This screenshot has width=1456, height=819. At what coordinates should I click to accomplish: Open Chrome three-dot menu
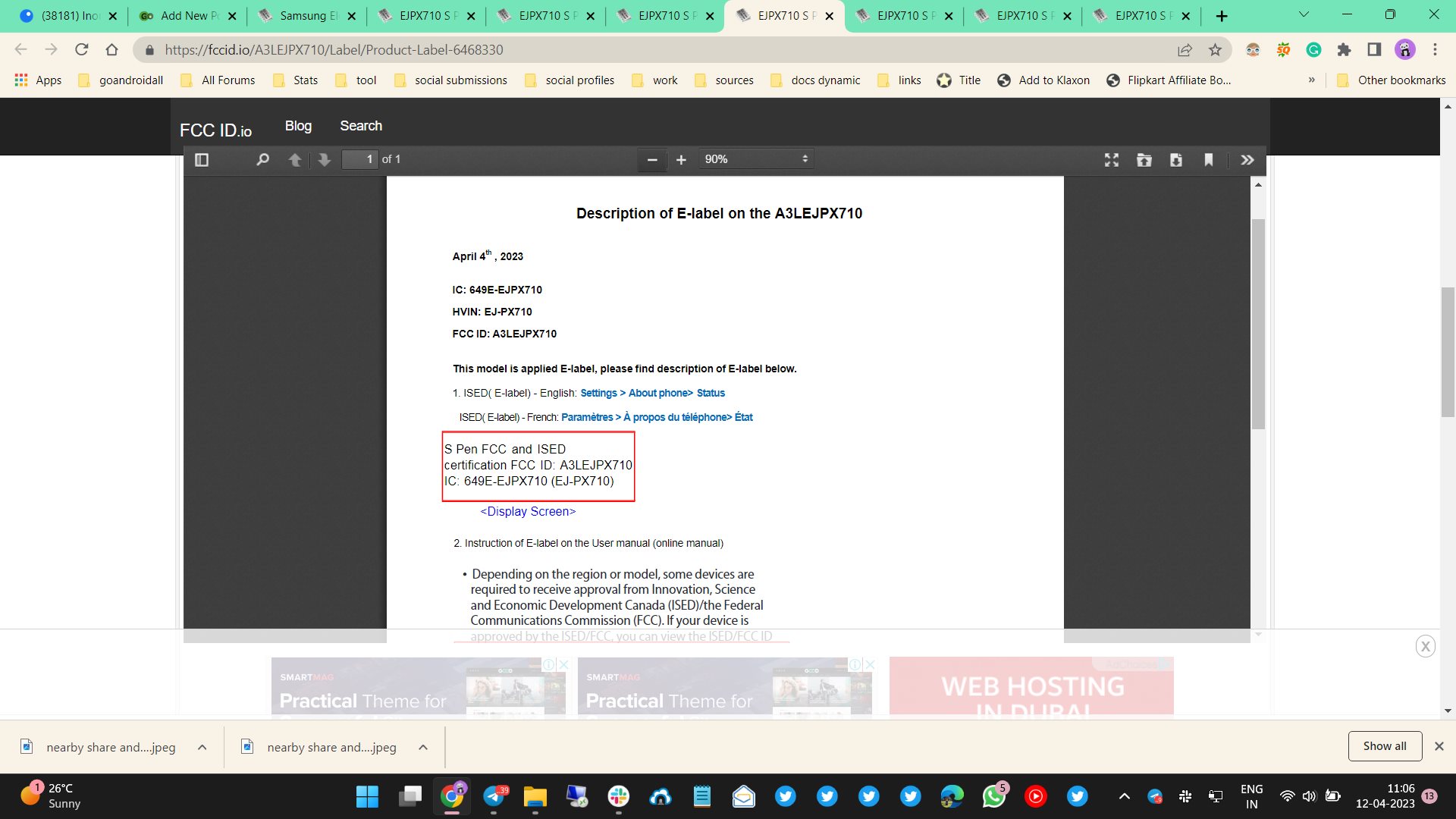tap(1435, 50)
